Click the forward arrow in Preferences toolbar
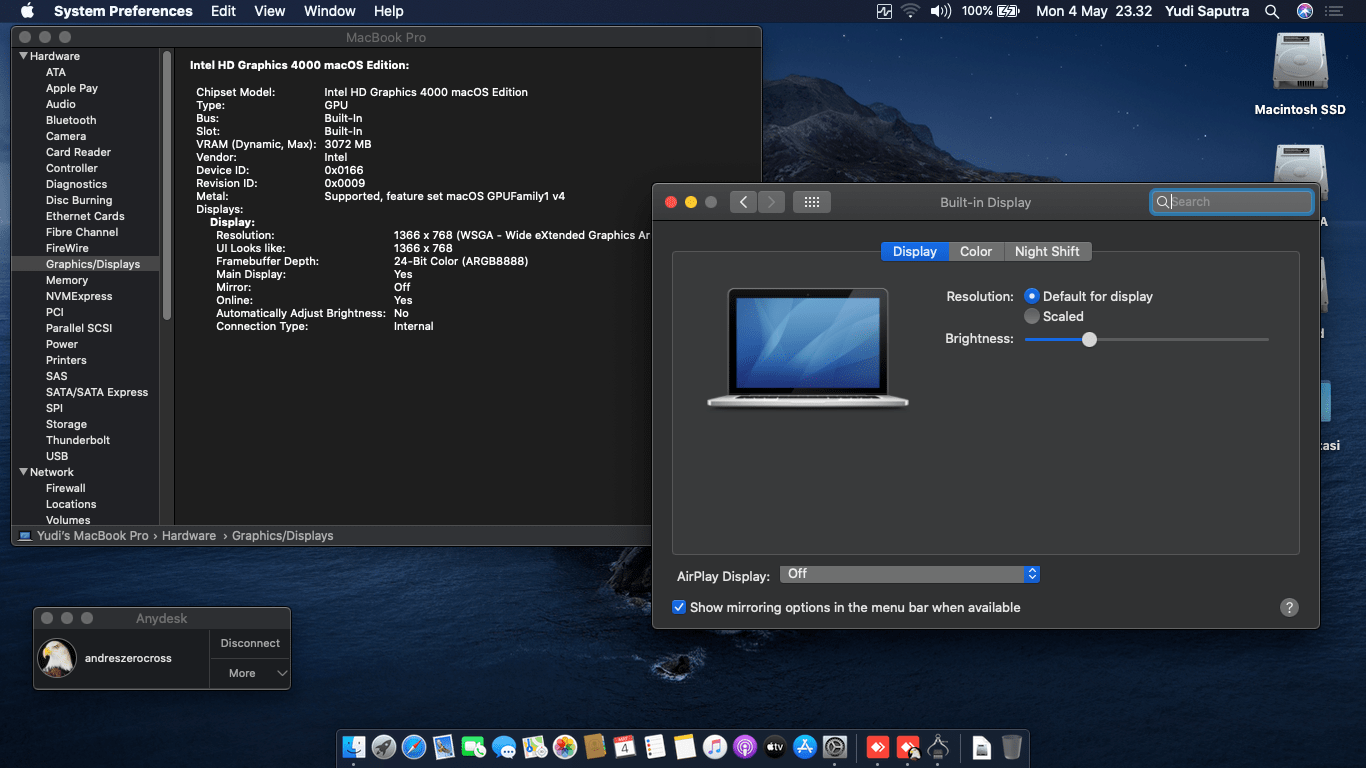1366x768 pixels. coord(771,202)
